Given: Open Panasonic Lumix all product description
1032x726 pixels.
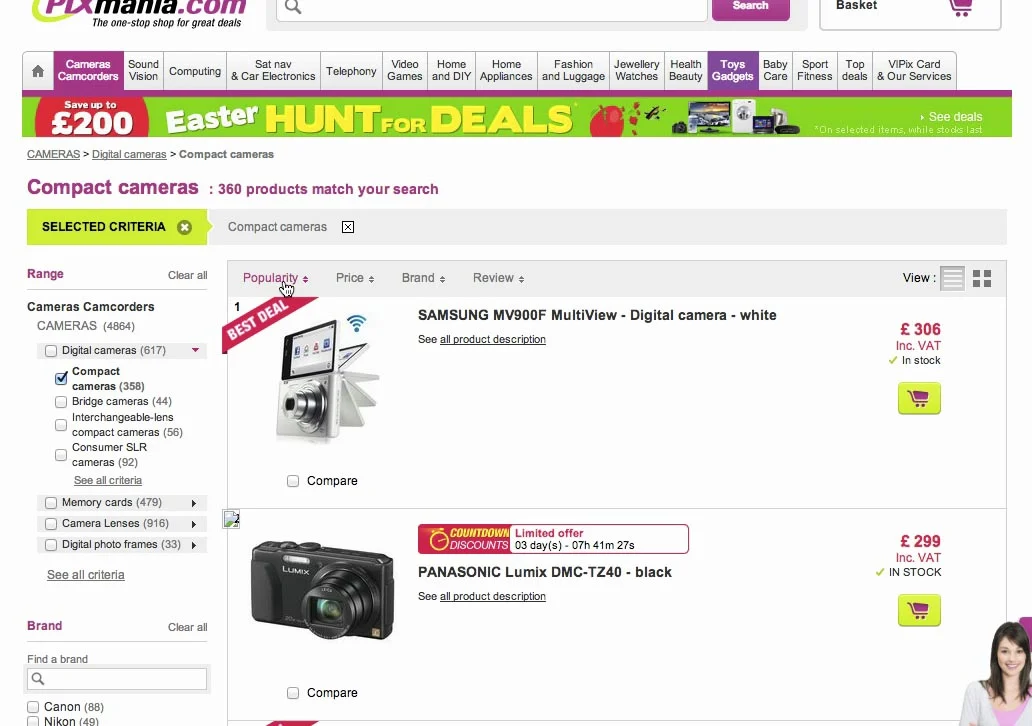Looking at the screenshot, I should pyautogui.click(x=492, y=596).
